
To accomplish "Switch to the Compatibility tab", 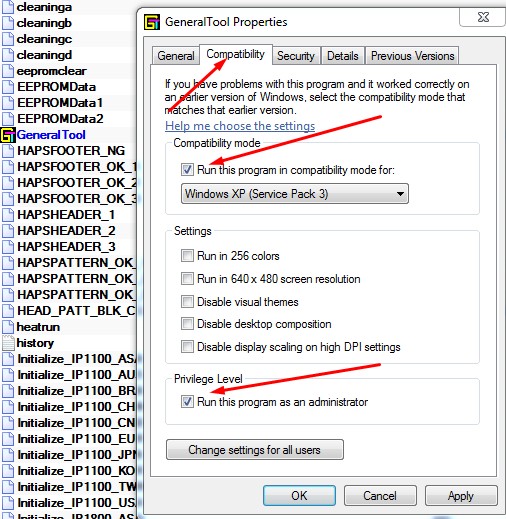I will pos(236,54).
